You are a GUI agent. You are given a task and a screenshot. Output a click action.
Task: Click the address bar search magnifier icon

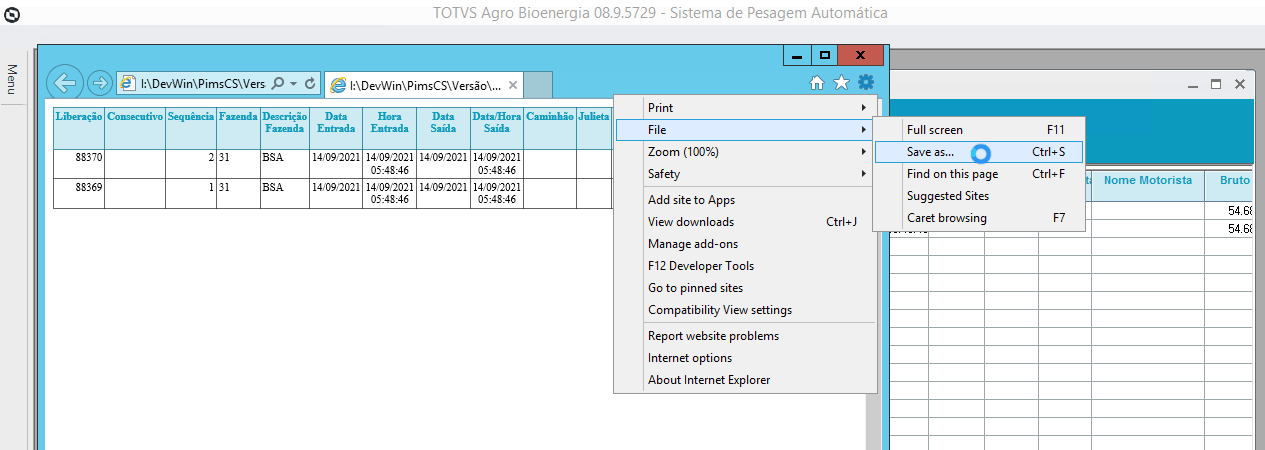(278, 84)
